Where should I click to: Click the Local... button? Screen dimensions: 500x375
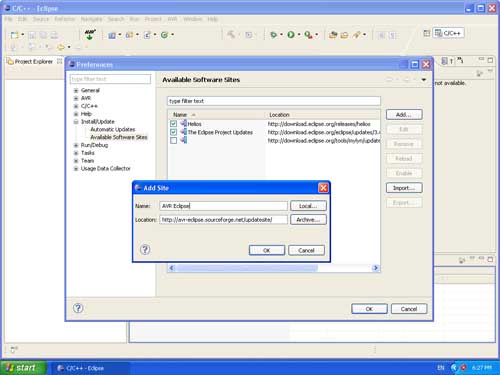(x=308, y=206)
